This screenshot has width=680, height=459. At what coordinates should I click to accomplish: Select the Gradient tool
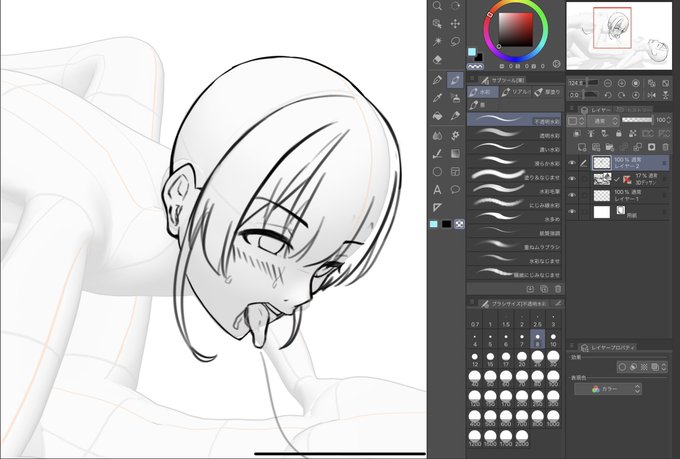click(455, 154)
